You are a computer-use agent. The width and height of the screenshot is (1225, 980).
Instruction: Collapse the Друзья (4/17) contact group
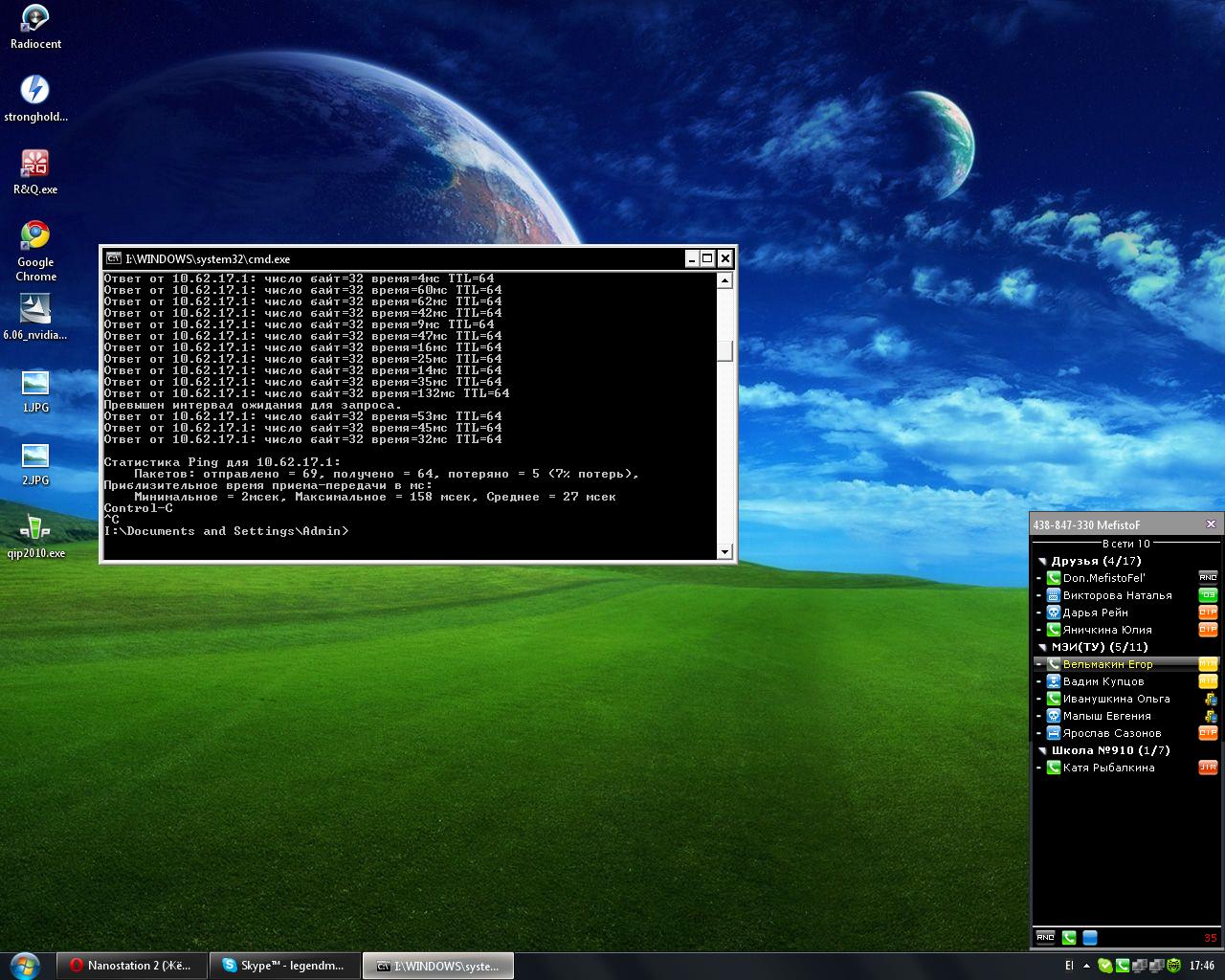[1042, 562]
